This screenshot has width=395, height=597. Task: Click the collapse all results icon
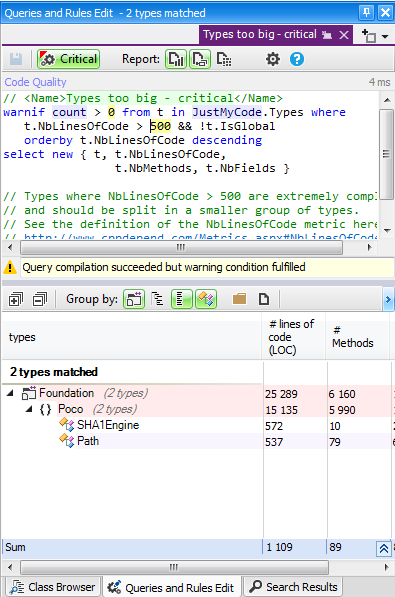point(40,299)
